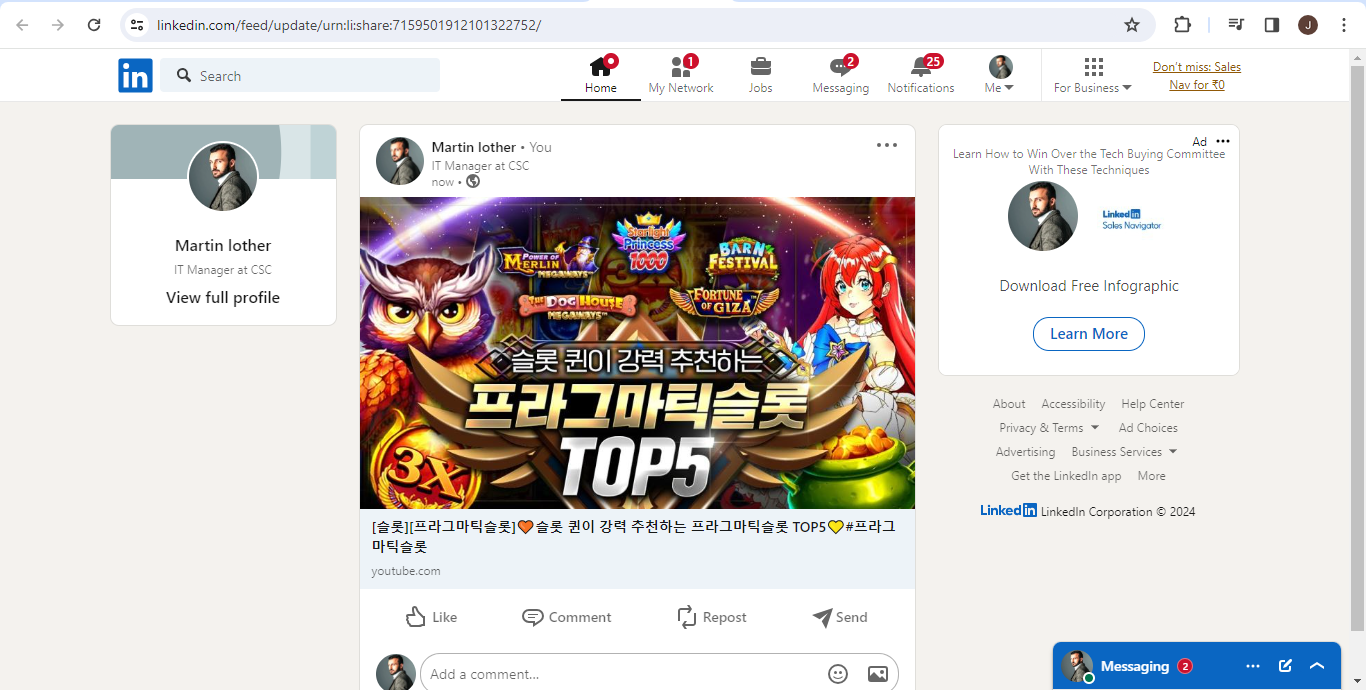
Task: Open the Chrome profile avatar J
Action: click(1308, 25)
